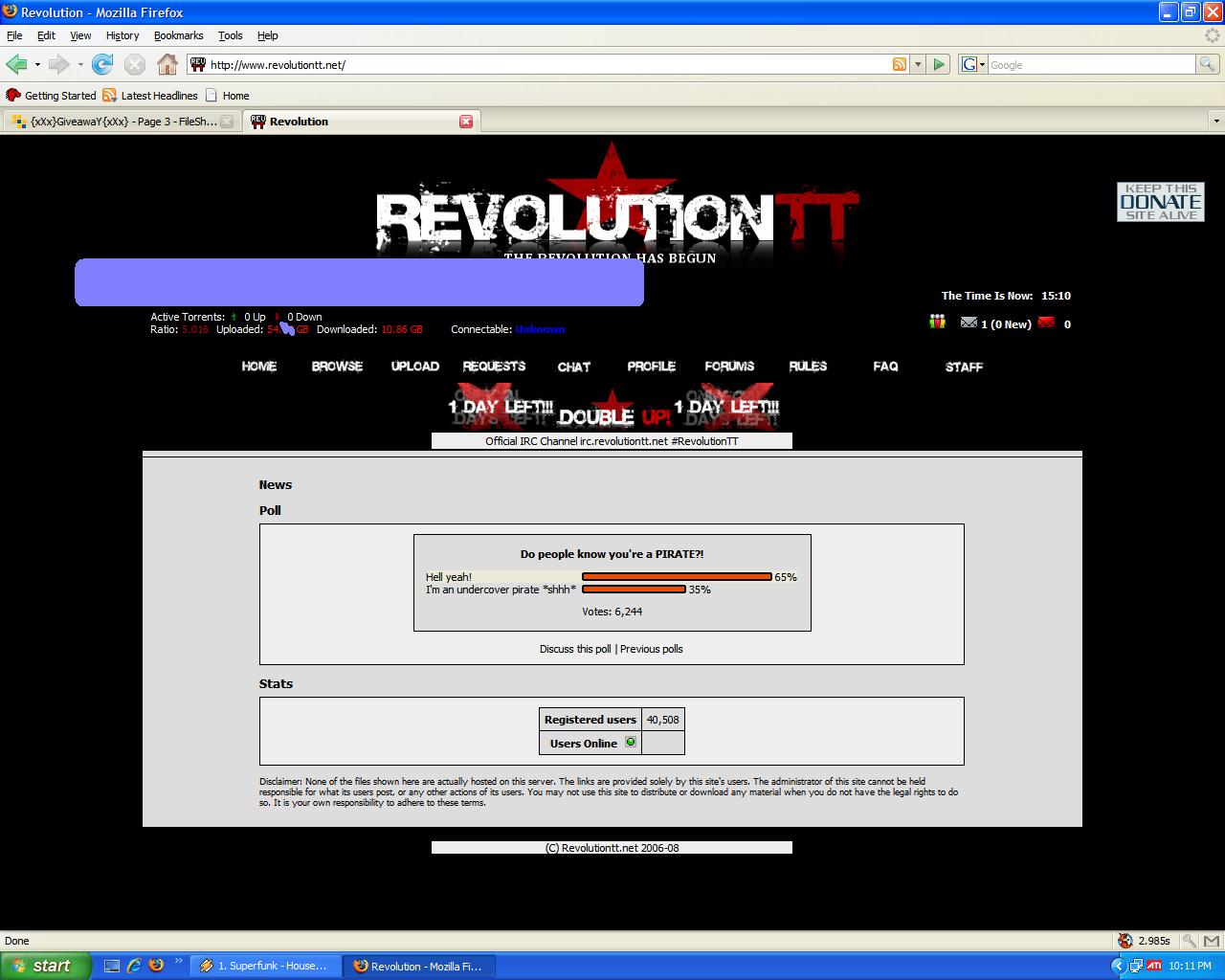This screenshot has height=980, width=1225.
Task: Open the inbox envelope icon
Action: click(969, 323)
